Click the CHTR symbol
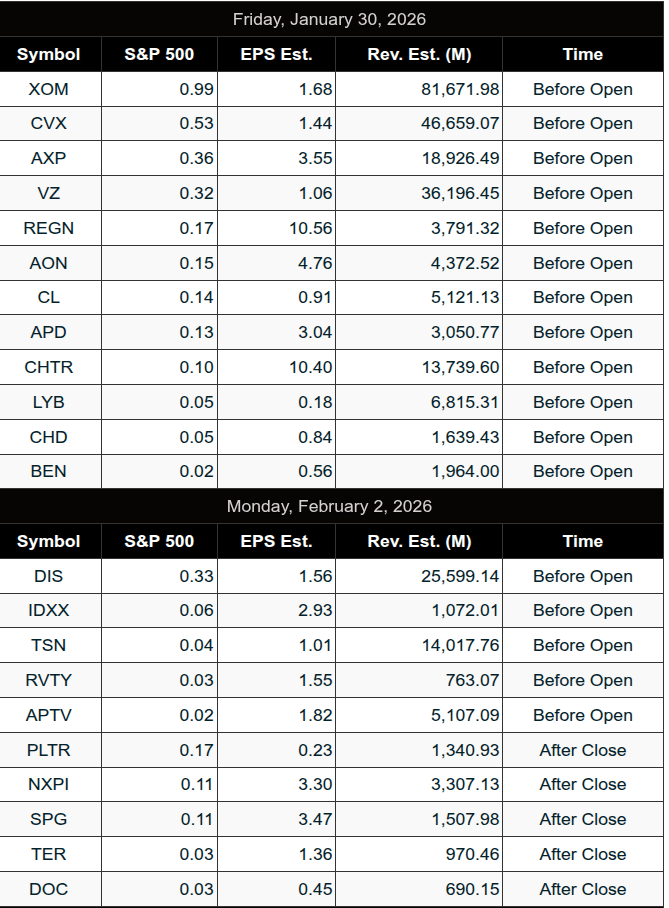This screenshot has width=669, height=908. (x=49, y=367)
